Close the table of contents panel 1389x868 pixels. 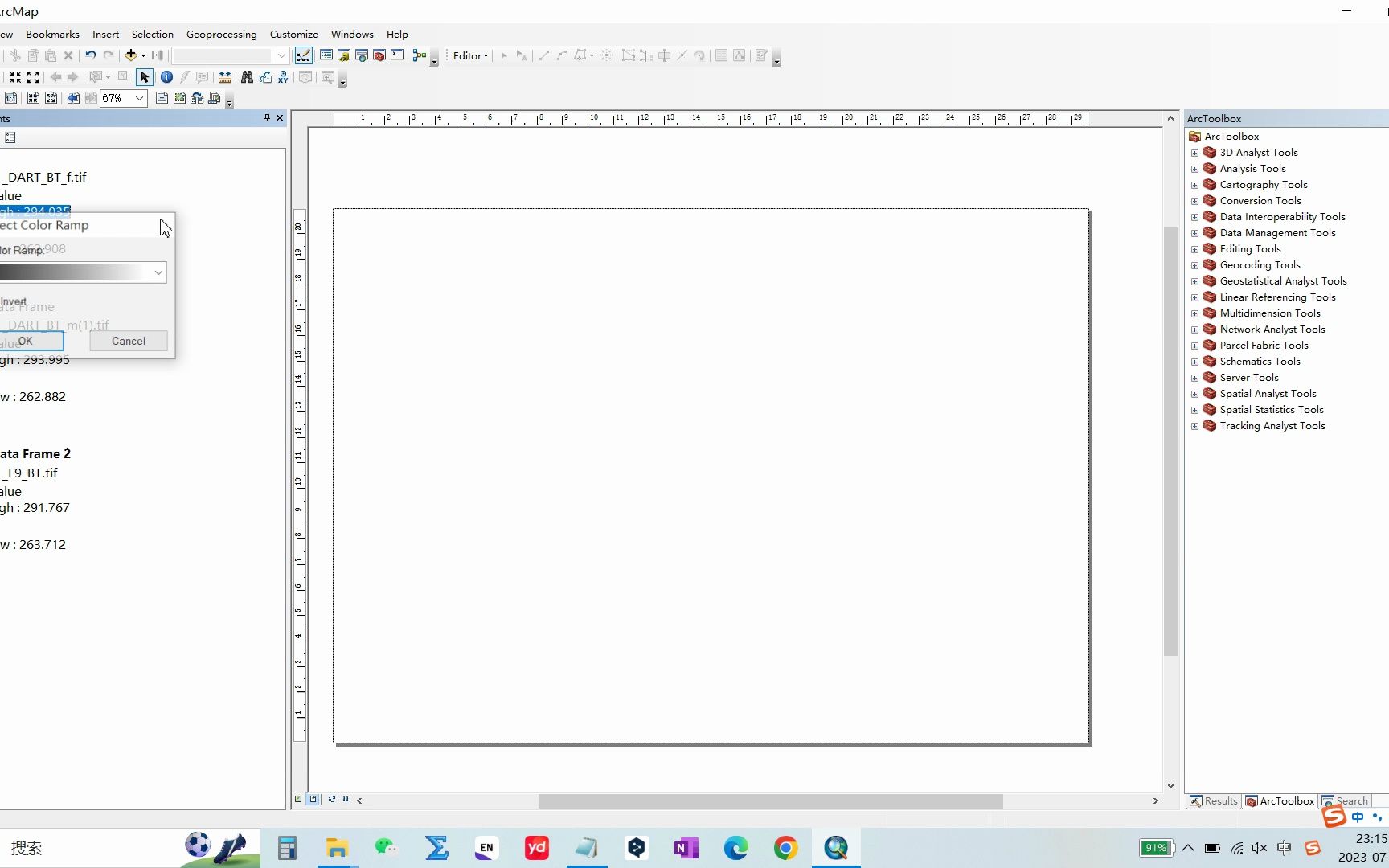click(280, 118)
